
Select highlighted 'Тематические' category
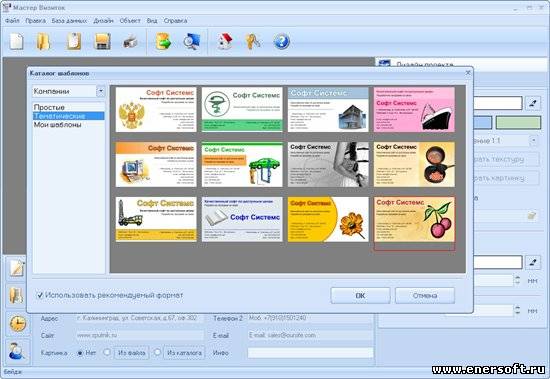tap(69, 116)
